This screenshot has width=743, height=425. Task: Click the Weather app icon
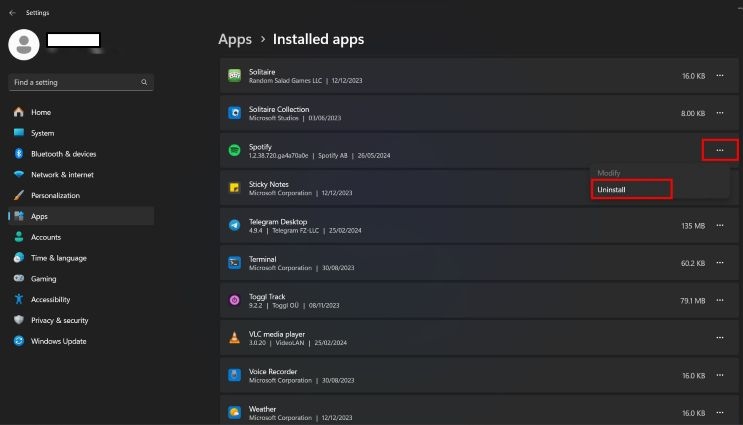(x=234, y=412)
